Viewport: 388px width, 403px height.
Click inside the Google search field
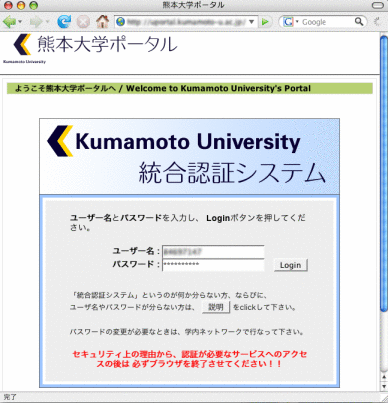[327, 22]
